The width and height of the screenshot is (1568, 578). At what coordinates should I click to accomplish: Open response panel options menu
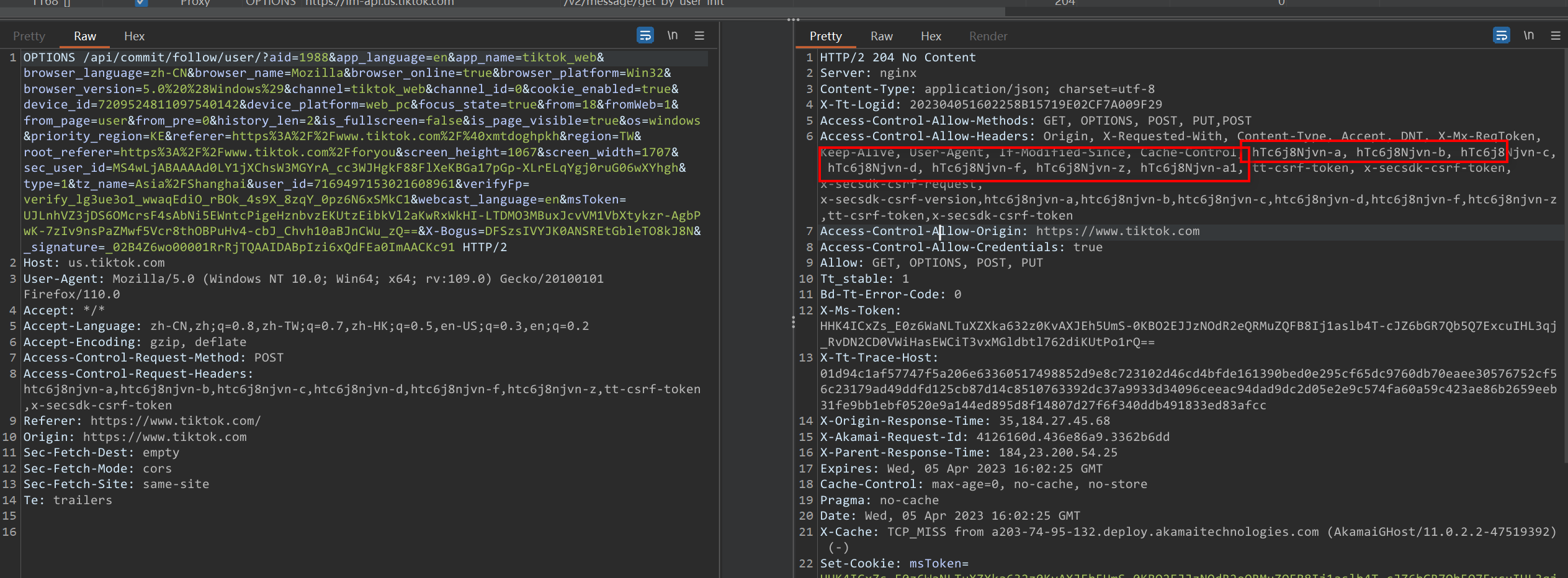[1556, 35]
